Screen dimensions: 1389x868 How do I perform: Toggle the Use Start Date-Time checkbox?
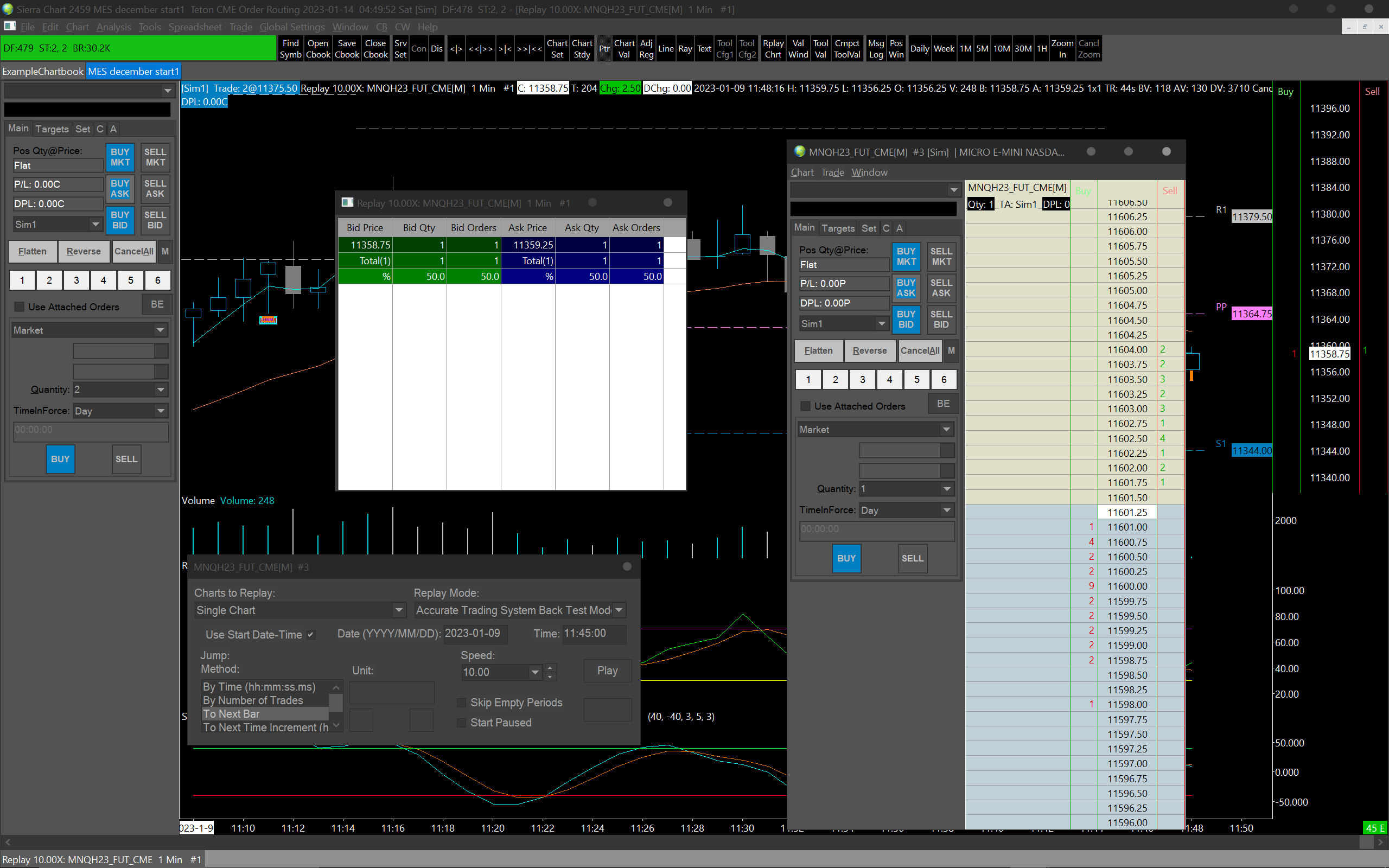310,634
